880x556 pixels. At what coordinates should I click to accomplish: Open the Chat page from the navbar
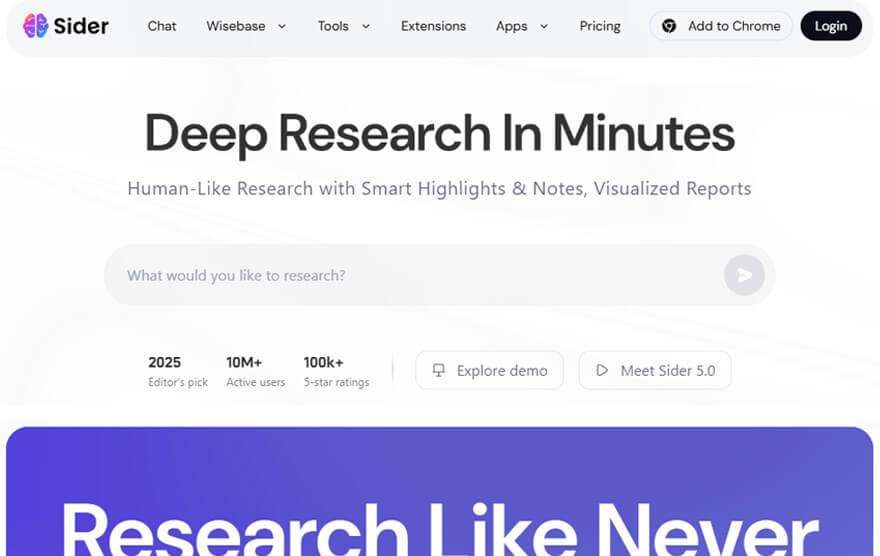point(162,26)
